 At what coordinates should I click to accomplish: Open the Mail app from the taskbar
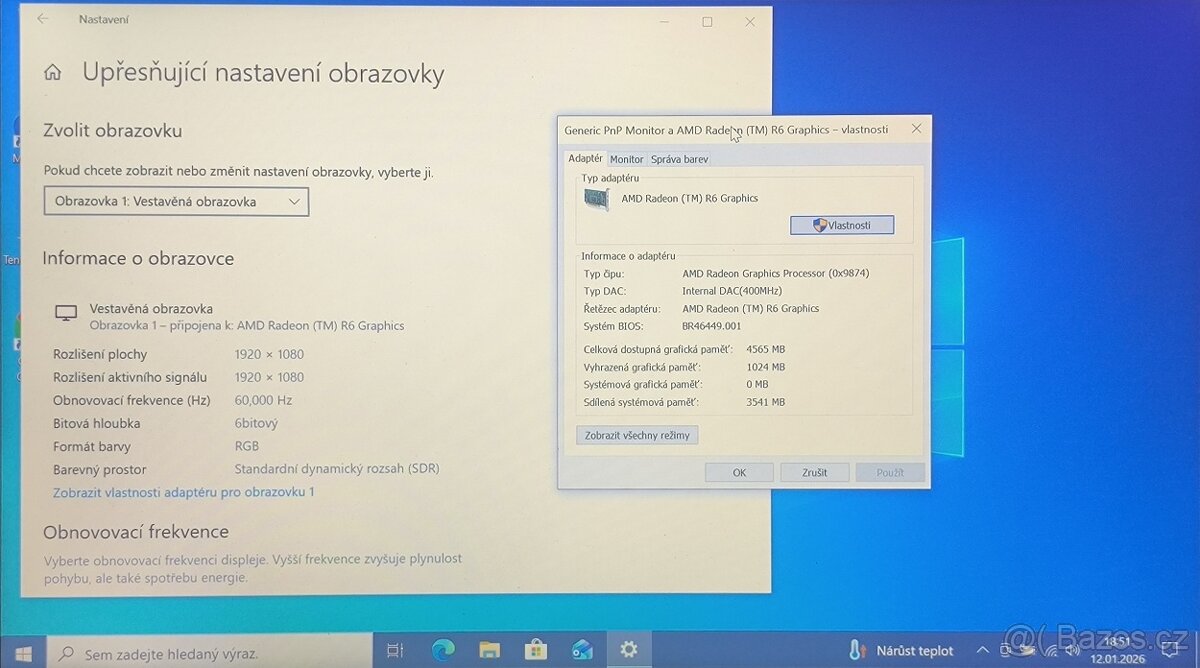coord(582,651)
